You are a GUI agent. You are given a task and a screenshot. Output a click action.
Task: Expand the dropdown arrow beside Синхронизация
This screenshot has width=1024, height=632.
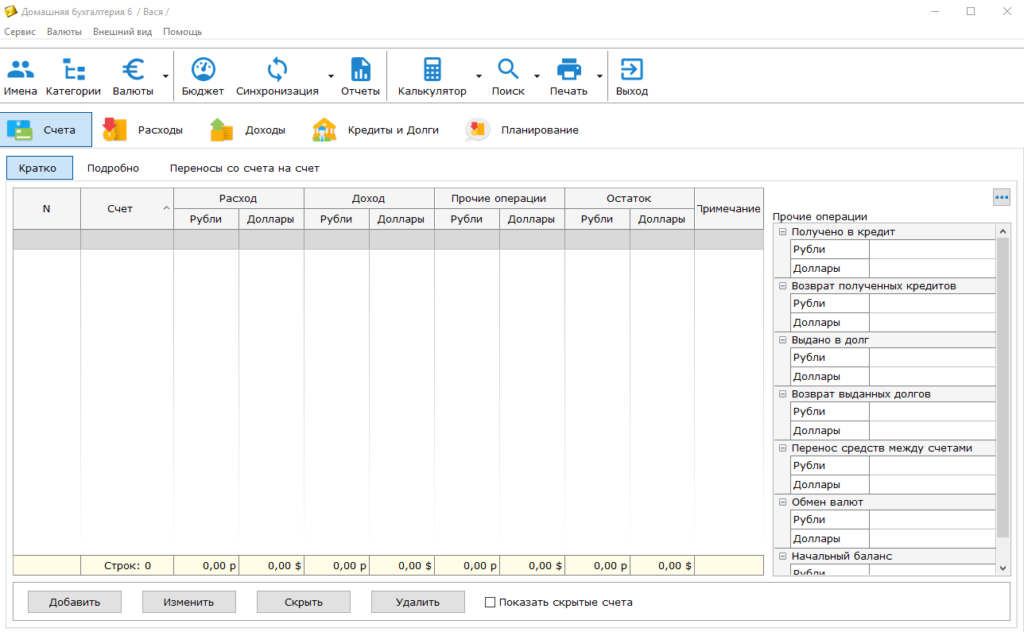pos(330,76)
